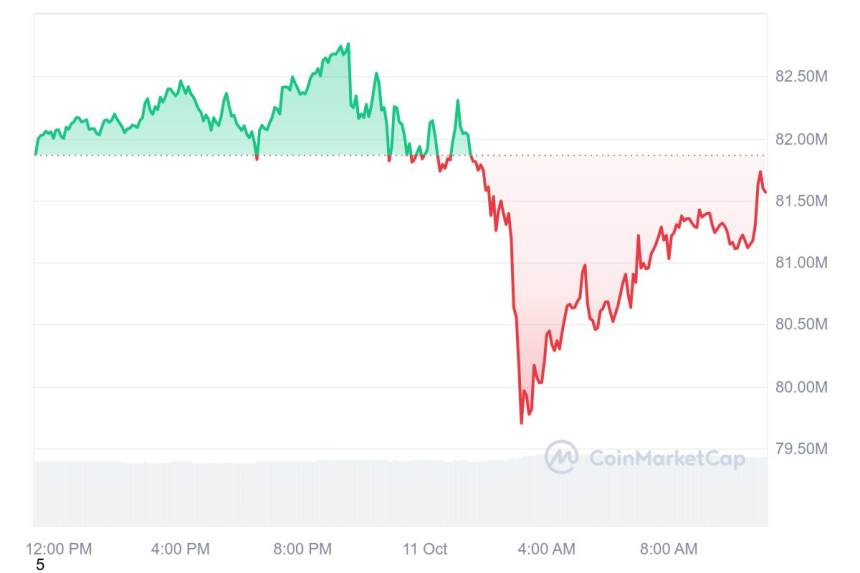
Task: Click the 81.00M axis label
Action: 801,263
